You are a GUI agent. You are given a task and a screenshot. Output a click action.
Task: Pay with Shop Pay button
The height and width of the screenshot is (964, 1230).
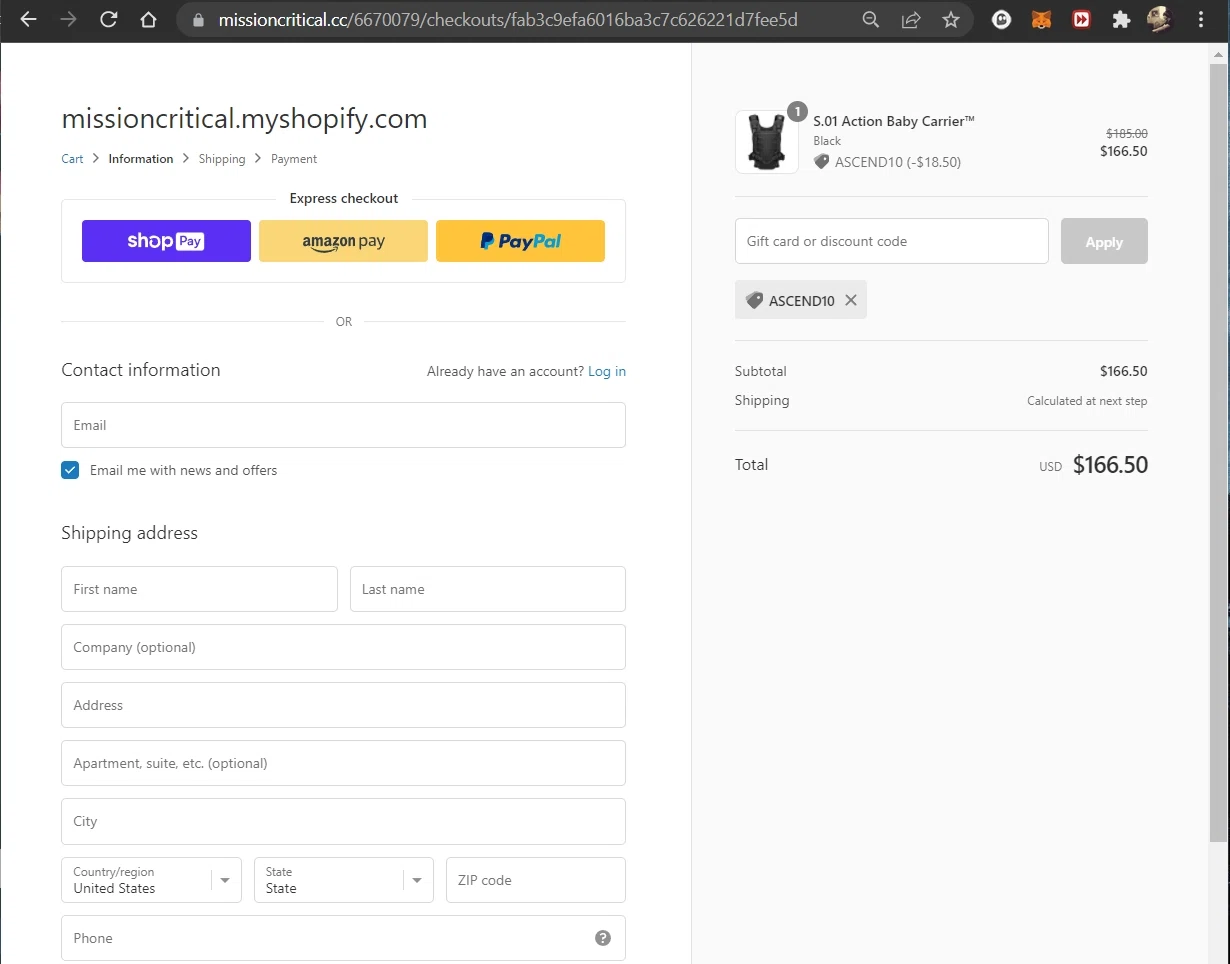click(x=166, y=241)
